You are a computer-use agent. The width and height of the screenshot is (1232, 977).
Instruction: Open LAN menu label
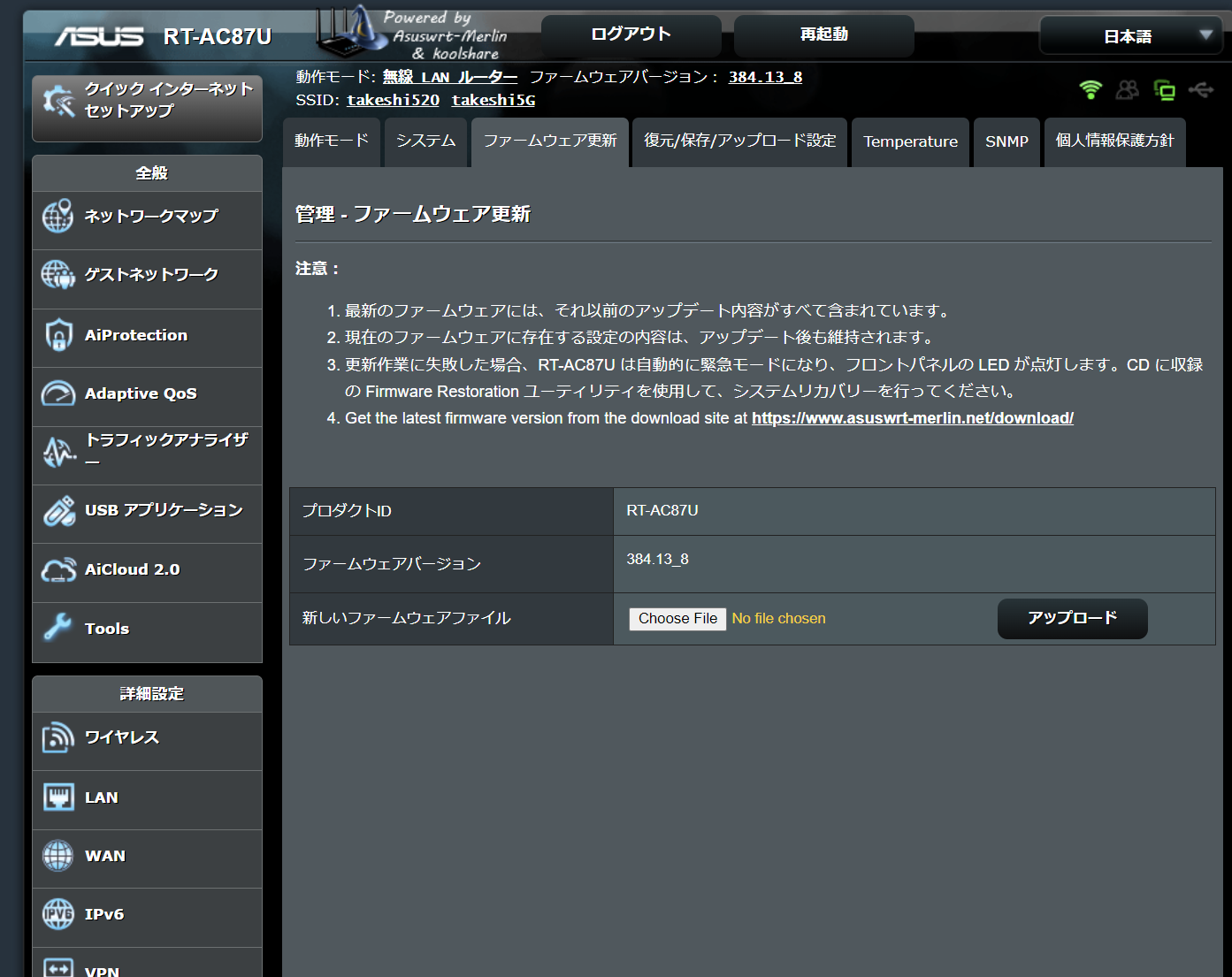click(102, 798)
